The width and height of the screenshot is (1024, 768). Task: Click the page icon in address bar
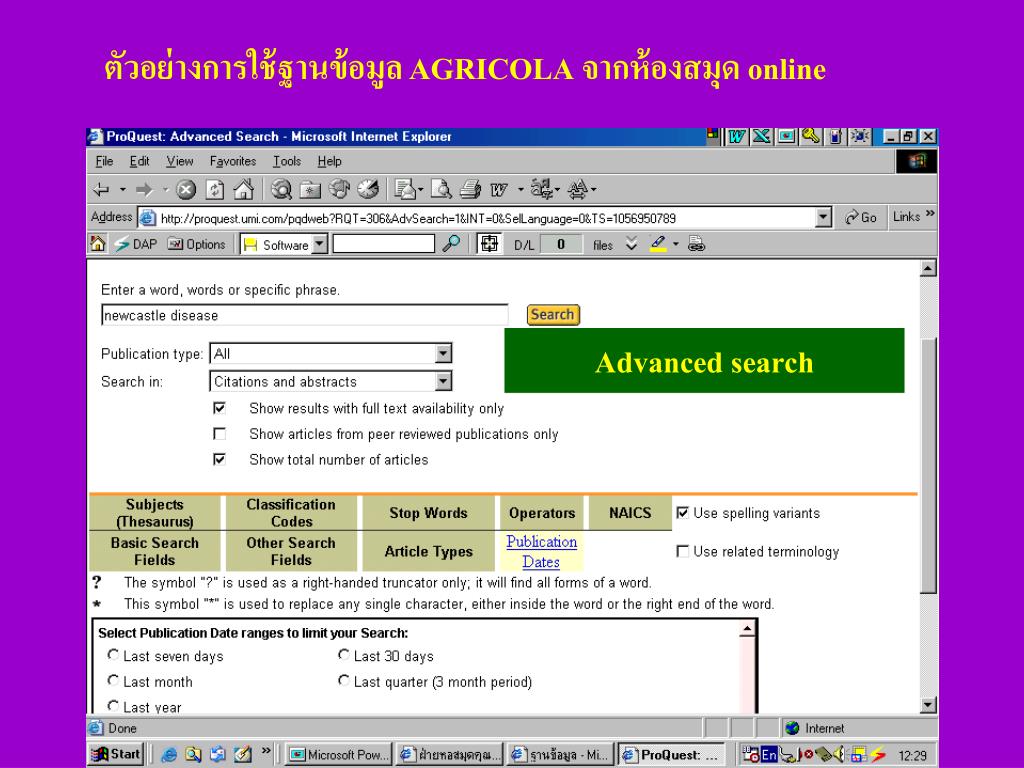(x=148, y=217)
